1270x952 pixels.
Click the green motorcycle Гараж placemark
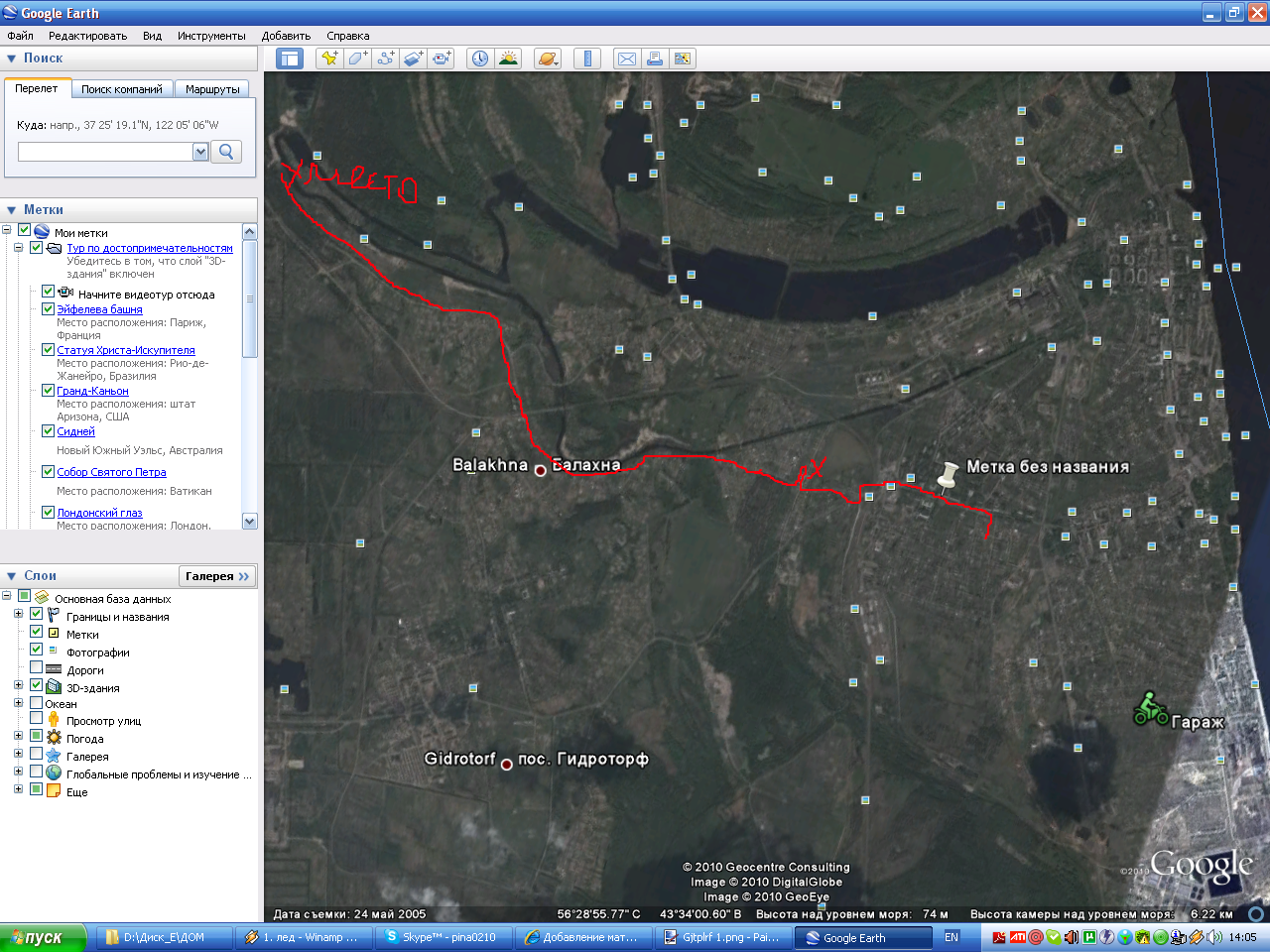1150,708
